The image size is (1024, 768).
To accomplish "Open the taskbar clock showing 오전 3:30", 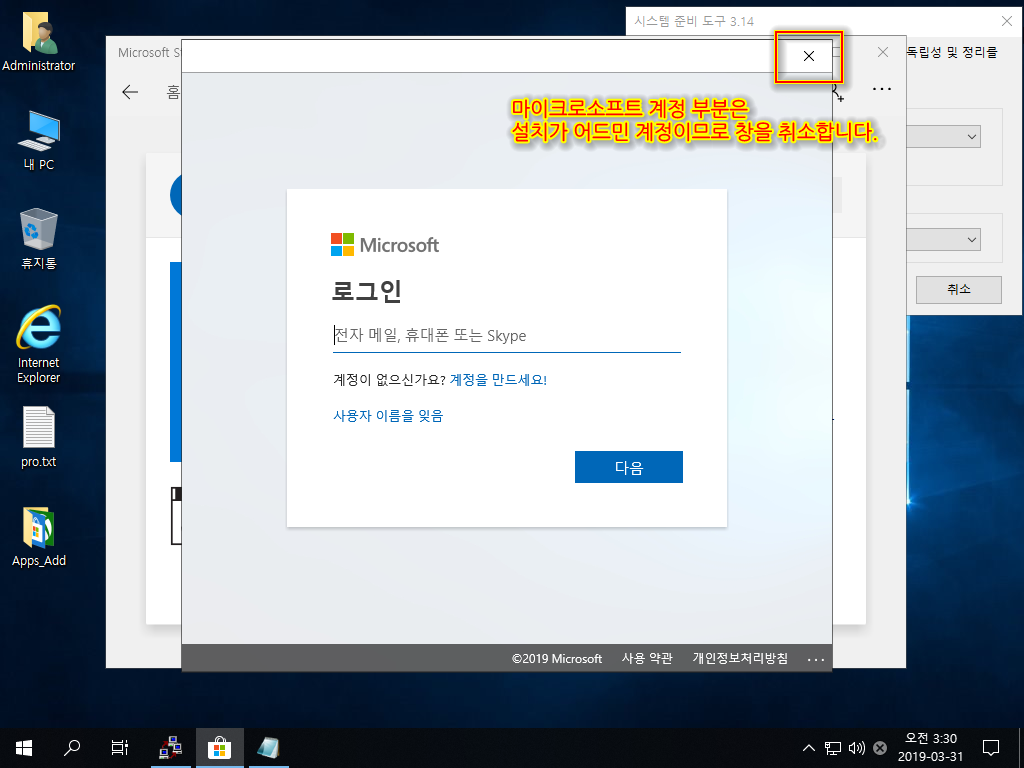I will [930, 748].
